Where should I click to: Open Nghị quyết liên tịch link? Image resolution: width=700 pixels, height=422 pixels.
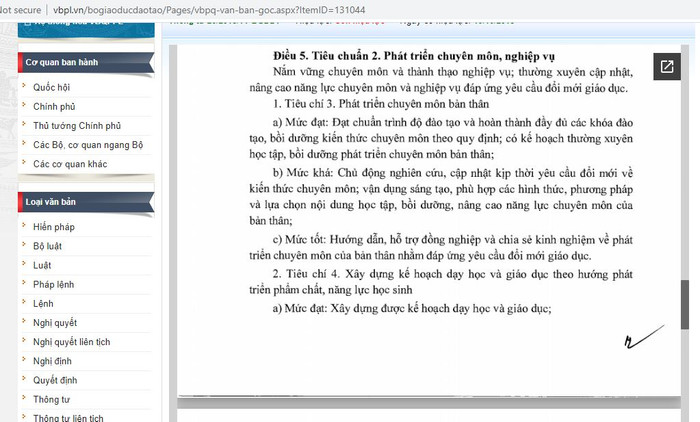coord(72,341)
